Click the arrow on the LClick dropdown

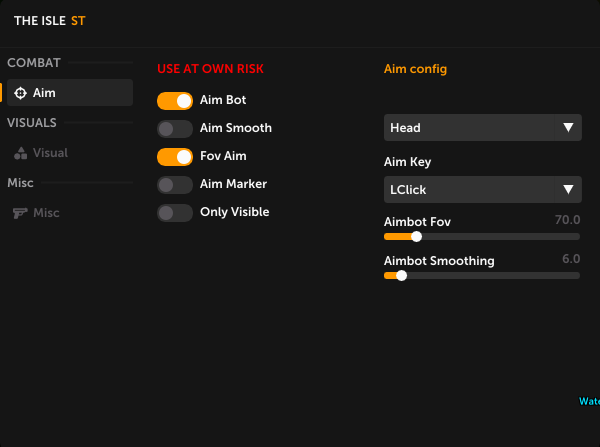pyautogui.click(x=568, y=189)
